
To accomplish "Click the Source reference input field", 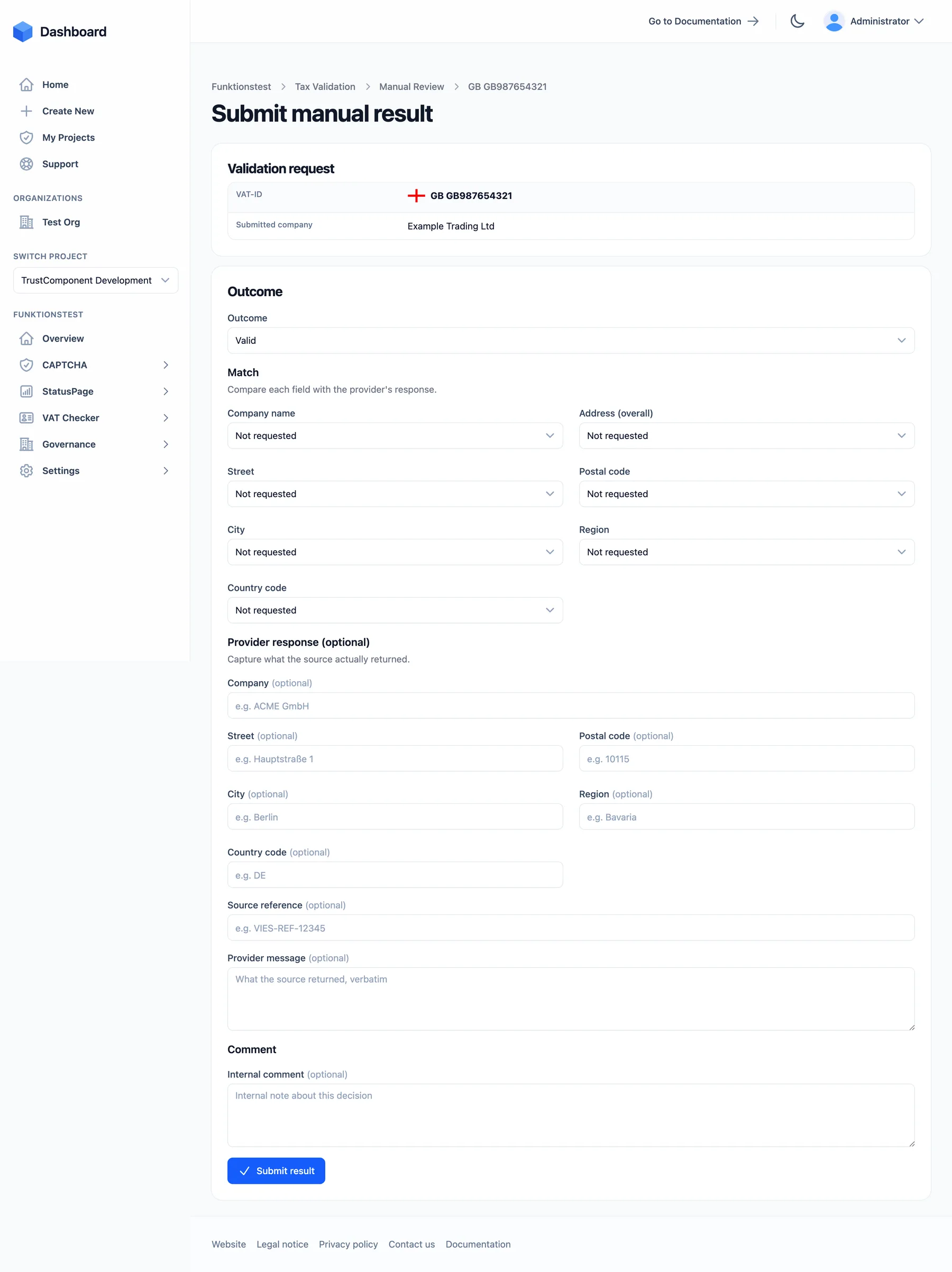I will pyautogui.click(x=571, y=928).
